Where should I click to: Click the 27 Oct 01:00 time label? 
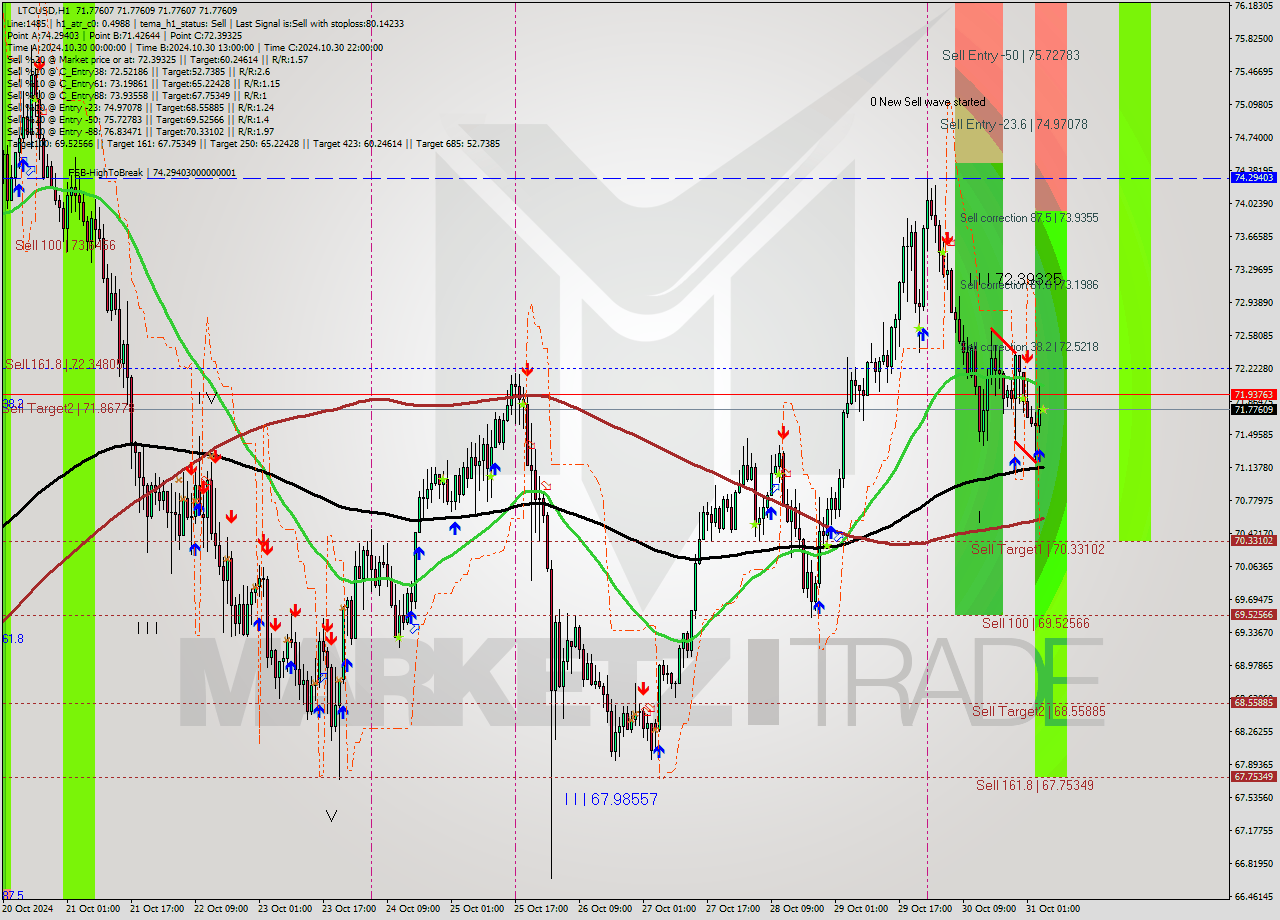669,909
